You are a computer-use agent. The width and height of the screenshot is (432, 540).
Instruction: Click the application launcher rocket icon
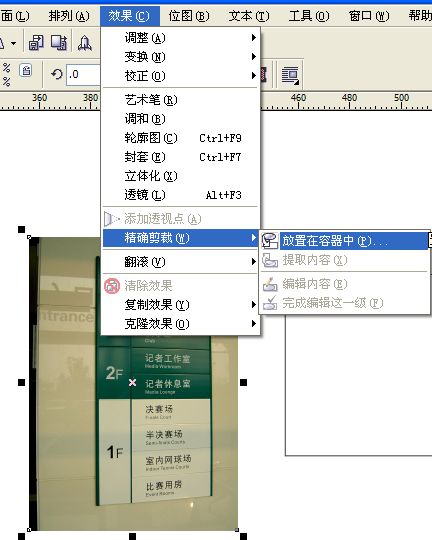85,43
